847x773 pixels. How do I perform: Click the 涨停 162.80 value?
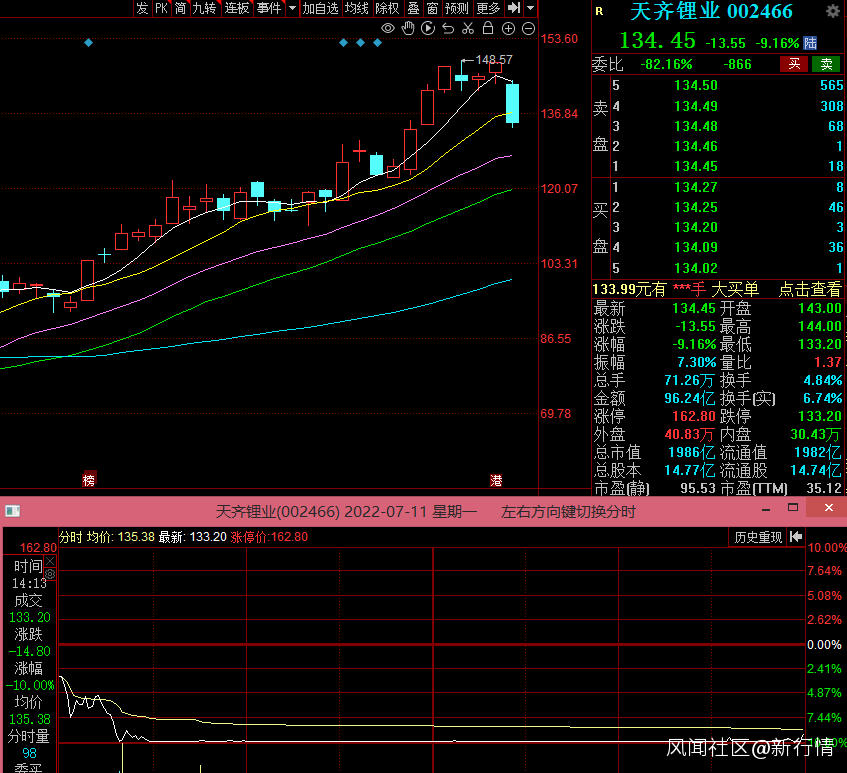click(x=694, y=416)
